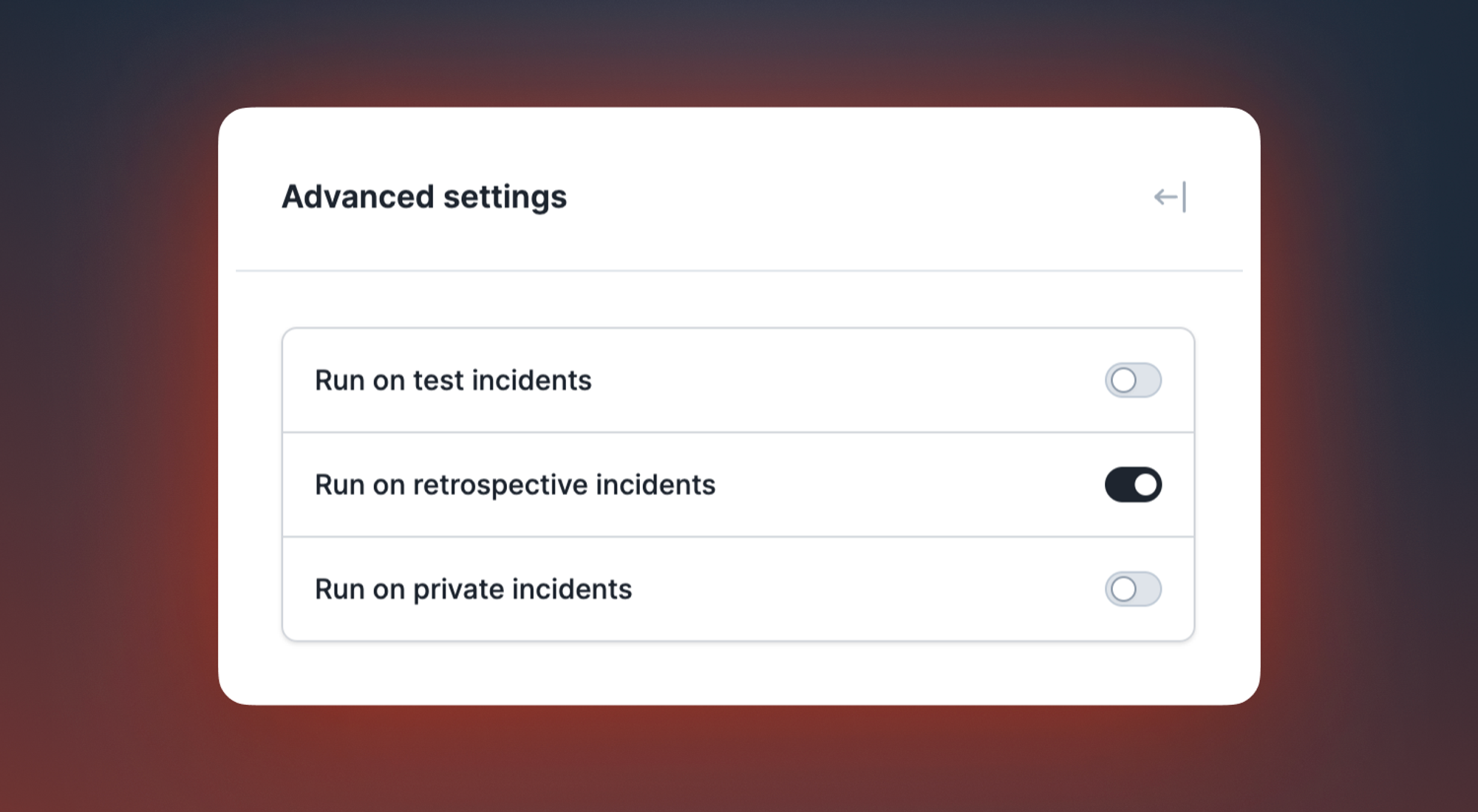Screen dimensions: 1478x812
Task: Collapse the Advanced settings panel
Action: [1170, 197]
